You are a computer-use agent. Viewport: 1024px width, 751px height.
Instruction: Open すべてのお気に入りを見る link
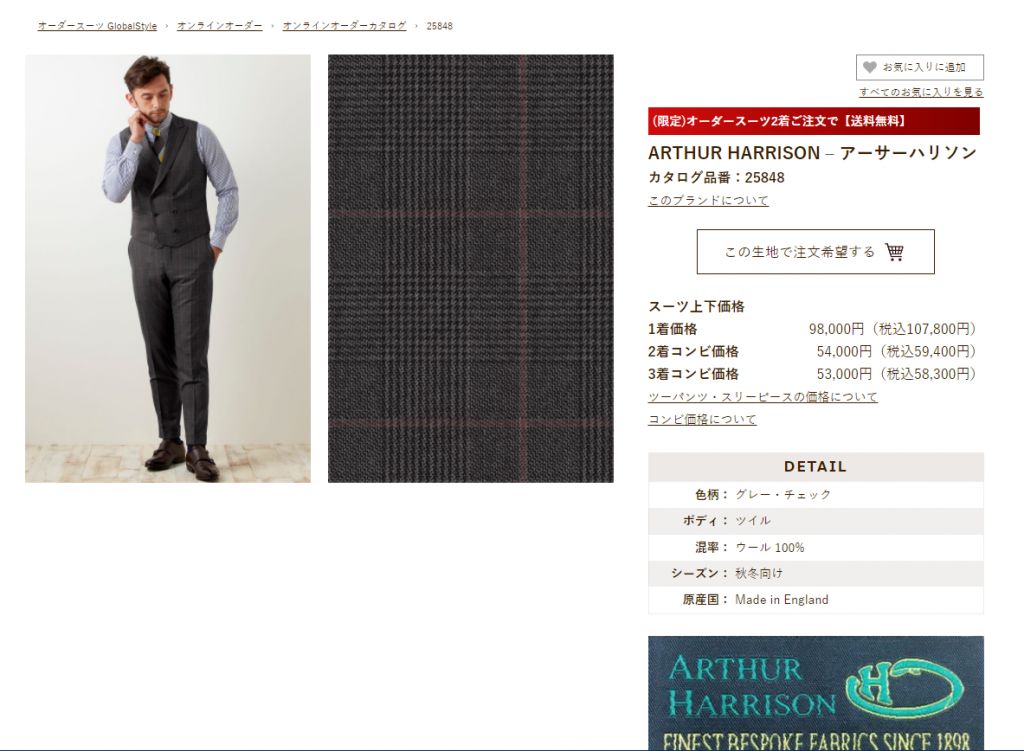click(x=921, y=92)
